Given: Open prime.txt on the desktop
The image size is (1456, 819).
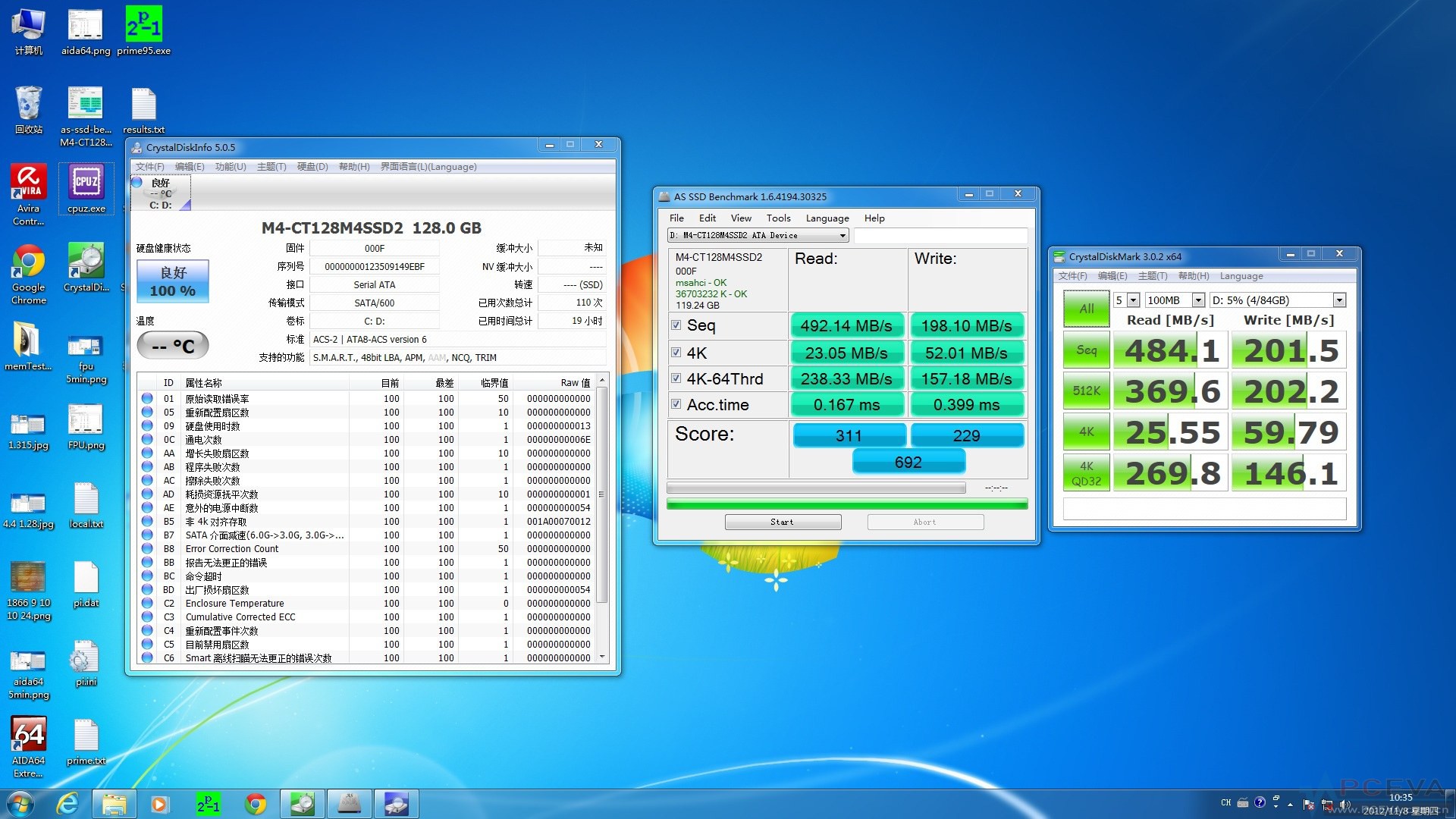Looking at the screenshot, I should point(86,742).
